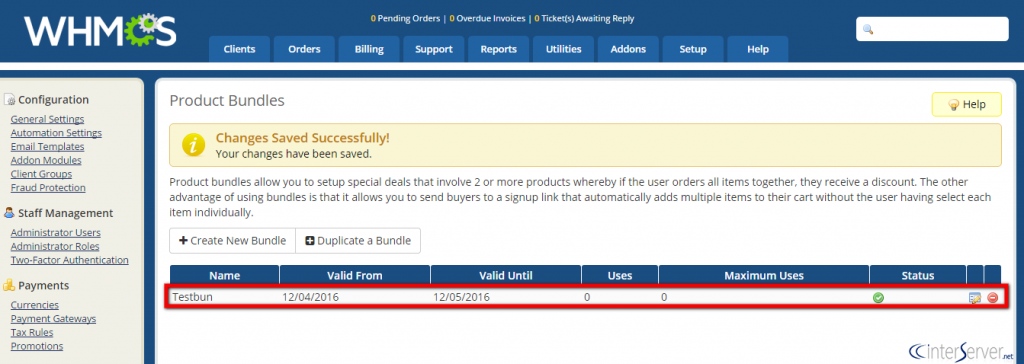Click the 12/04/2016 valid from date
The width and height of the screenshot is (1024, 364).
pos(311,297)
